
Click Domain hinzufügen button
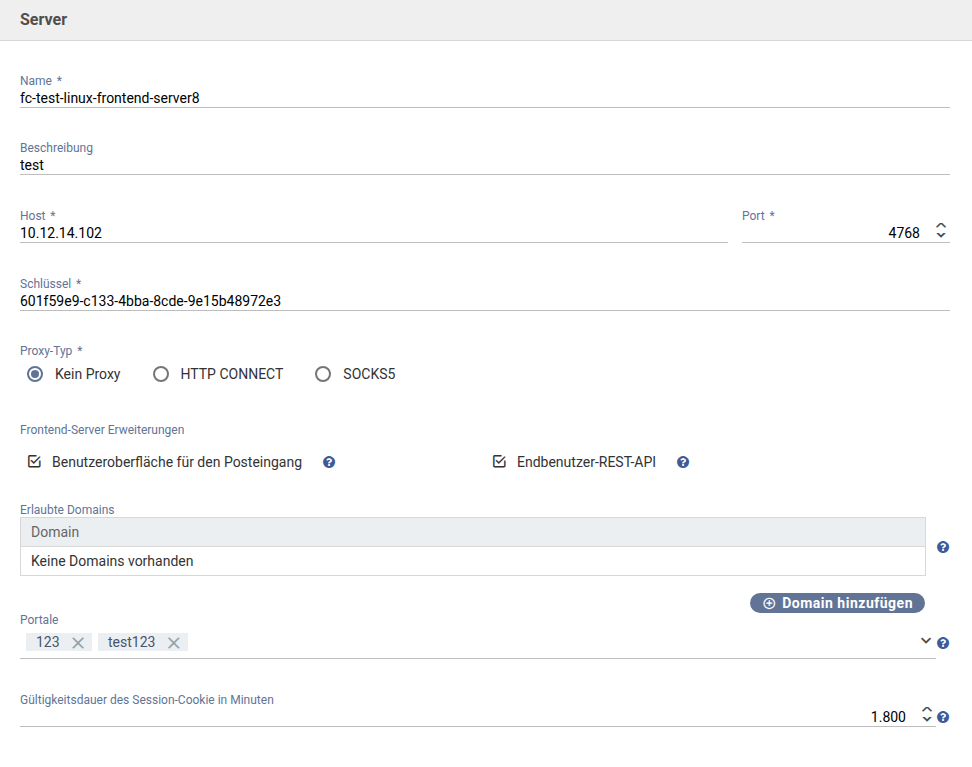[x=837, y=603]
